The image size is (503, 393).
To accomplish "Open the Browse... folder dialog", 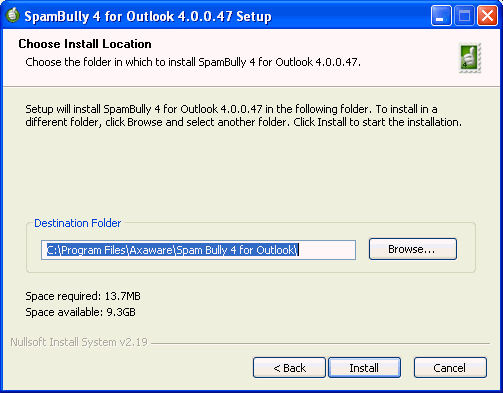I will 413,249.
